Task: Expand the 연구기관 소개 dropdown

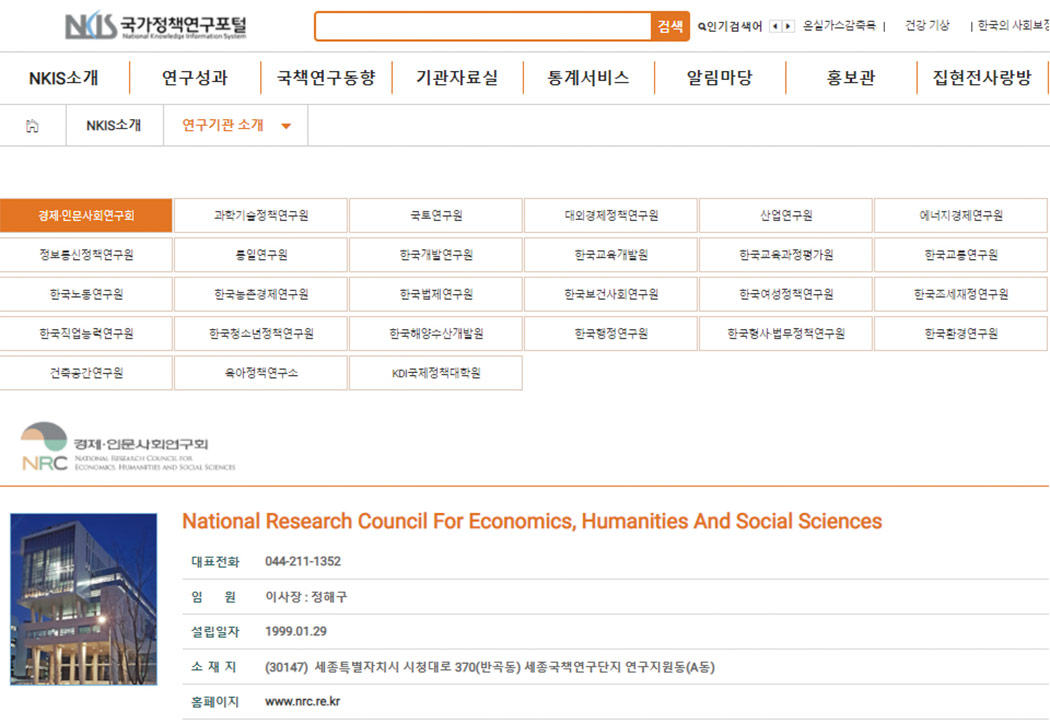Action: (286, 126)
